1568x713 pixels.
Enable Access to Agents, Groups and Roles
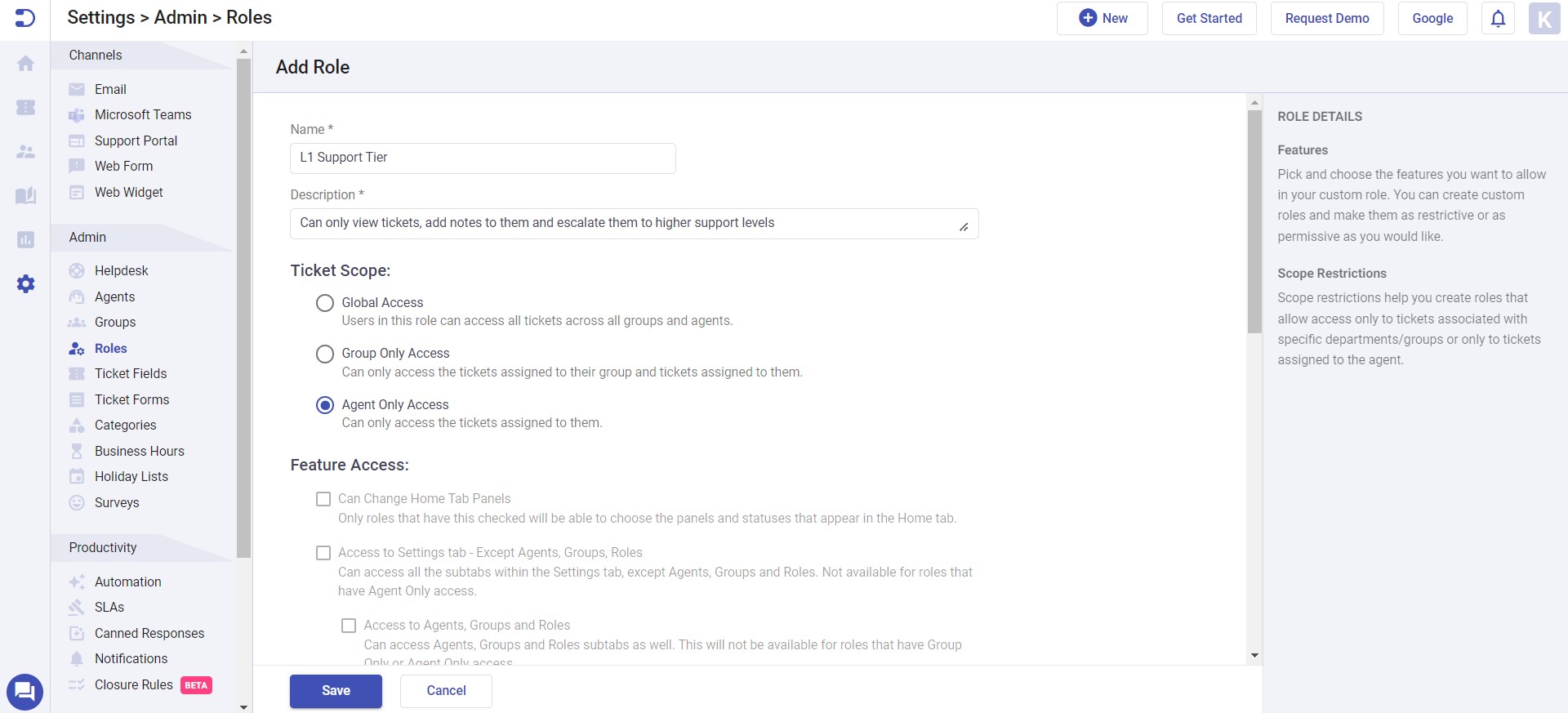tap(349, 626)
